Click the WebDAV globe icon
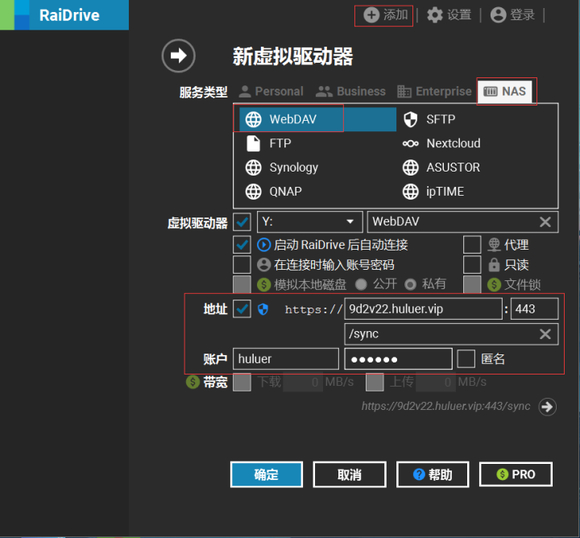The image size is (580, 538). pyautogui.click(x=253, y=120)
